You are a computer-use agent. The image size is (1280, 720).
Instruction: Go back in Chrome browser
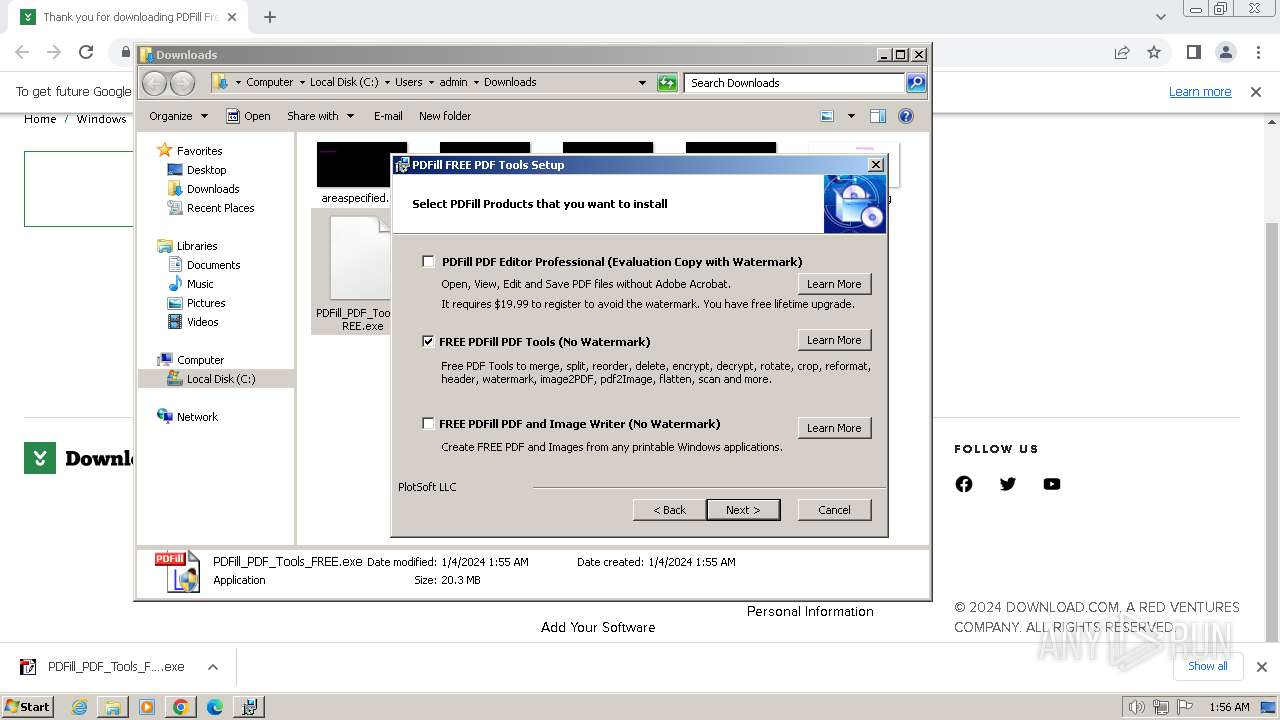click(x=22, y=52)
